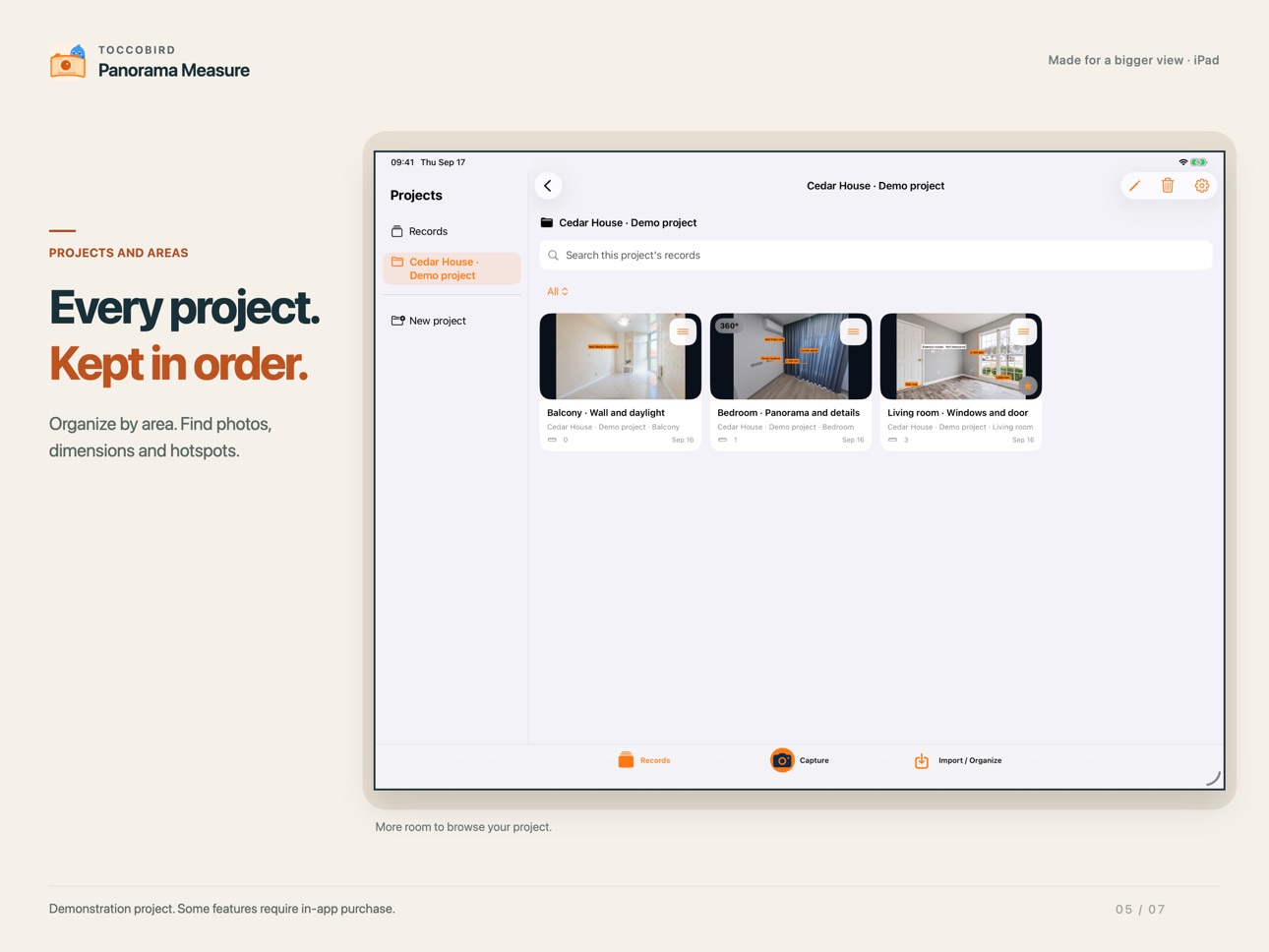Select Cedar House · Demo project in sidebar
The height and width of the screenshot is (952, 1269).
[x=452, y=268]
